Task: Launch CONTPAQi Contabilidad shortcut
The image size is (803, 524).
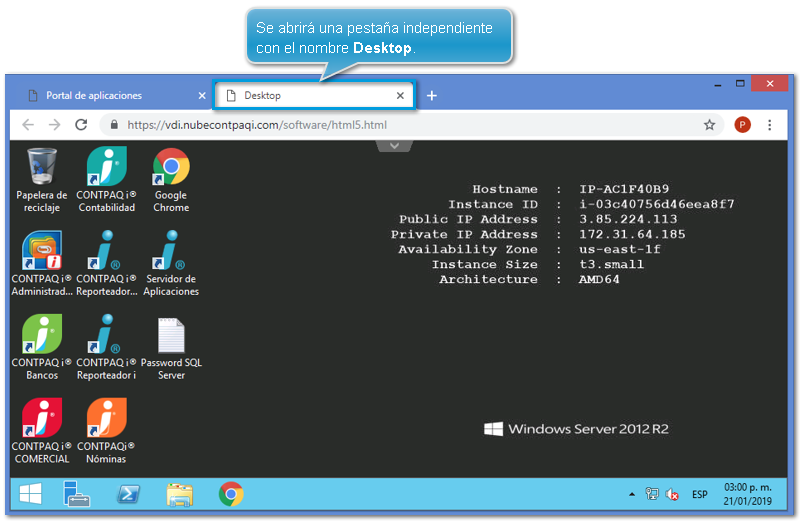Action: click(107, 180)
